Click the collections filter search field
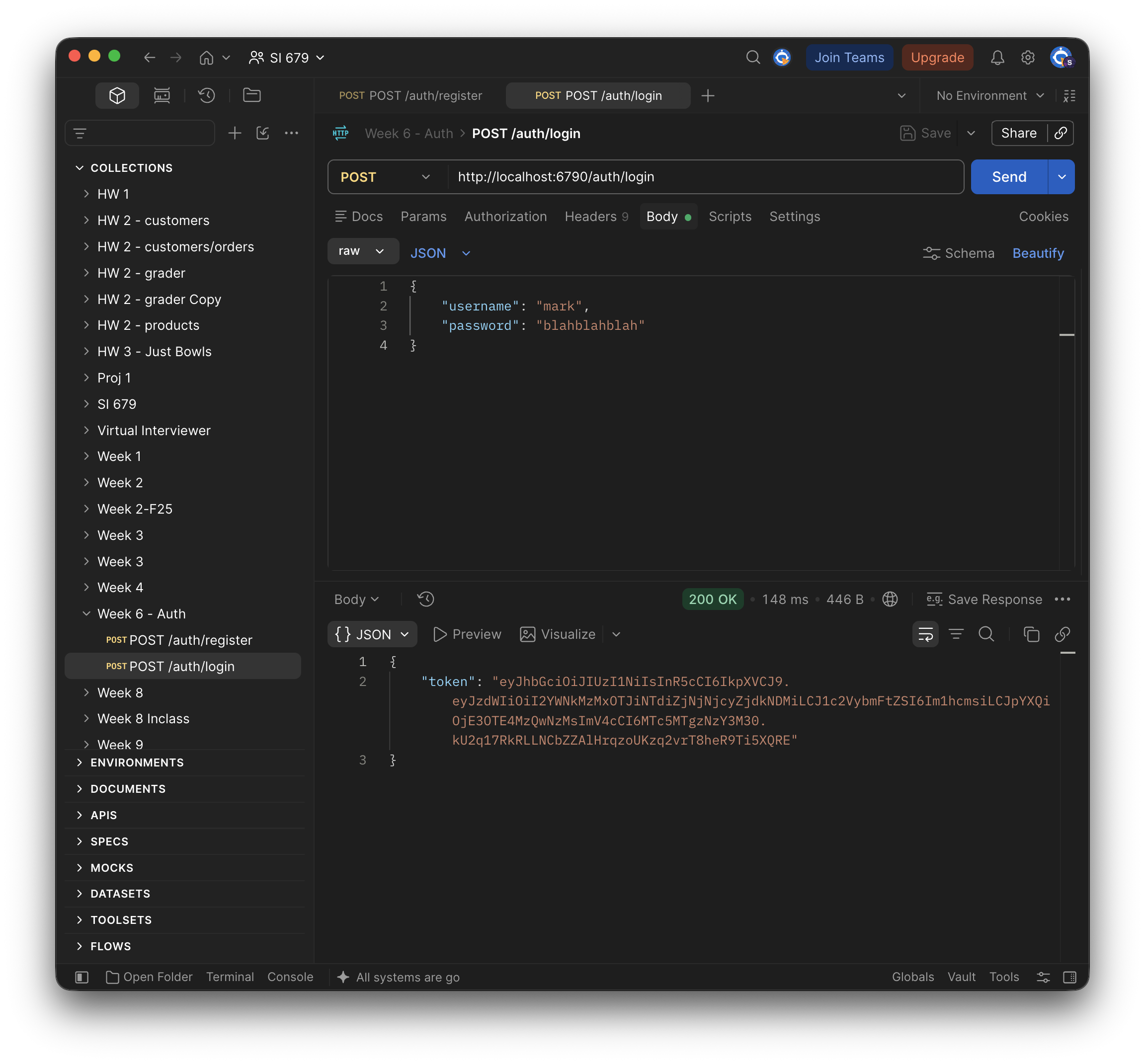Image resolution: width=1145 pixels, height=1064 pixels. pos(140,134)
